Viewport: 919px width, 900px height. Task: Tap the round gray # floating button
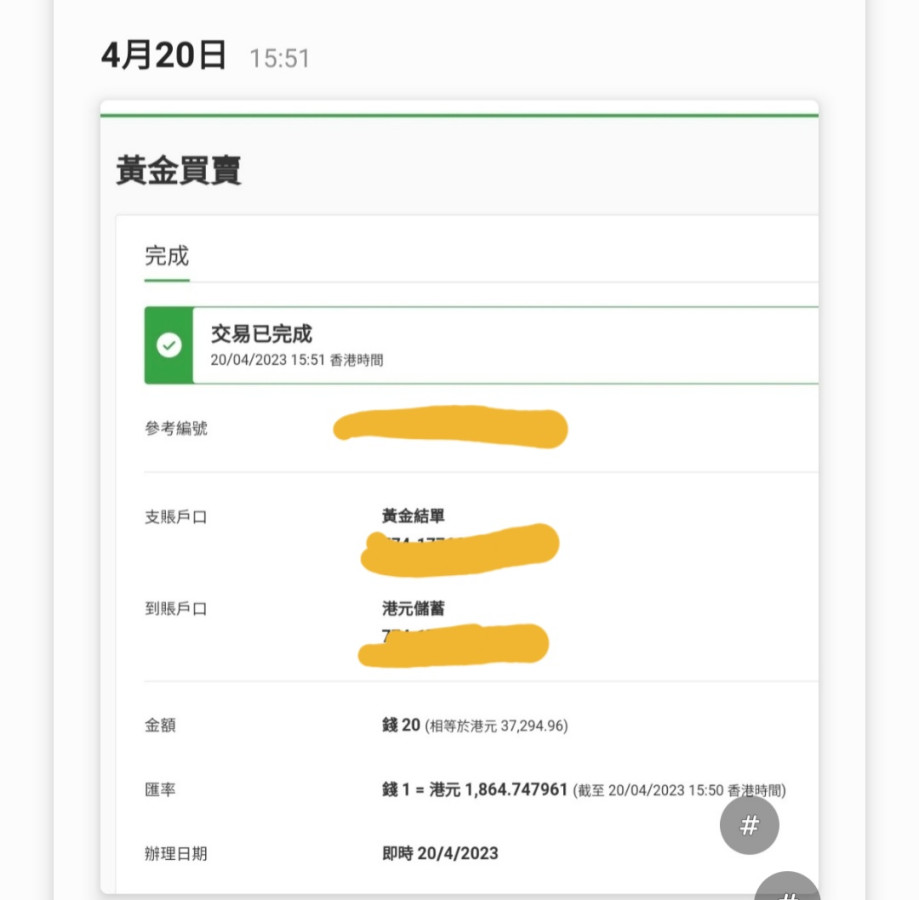[x=749, y=826]
